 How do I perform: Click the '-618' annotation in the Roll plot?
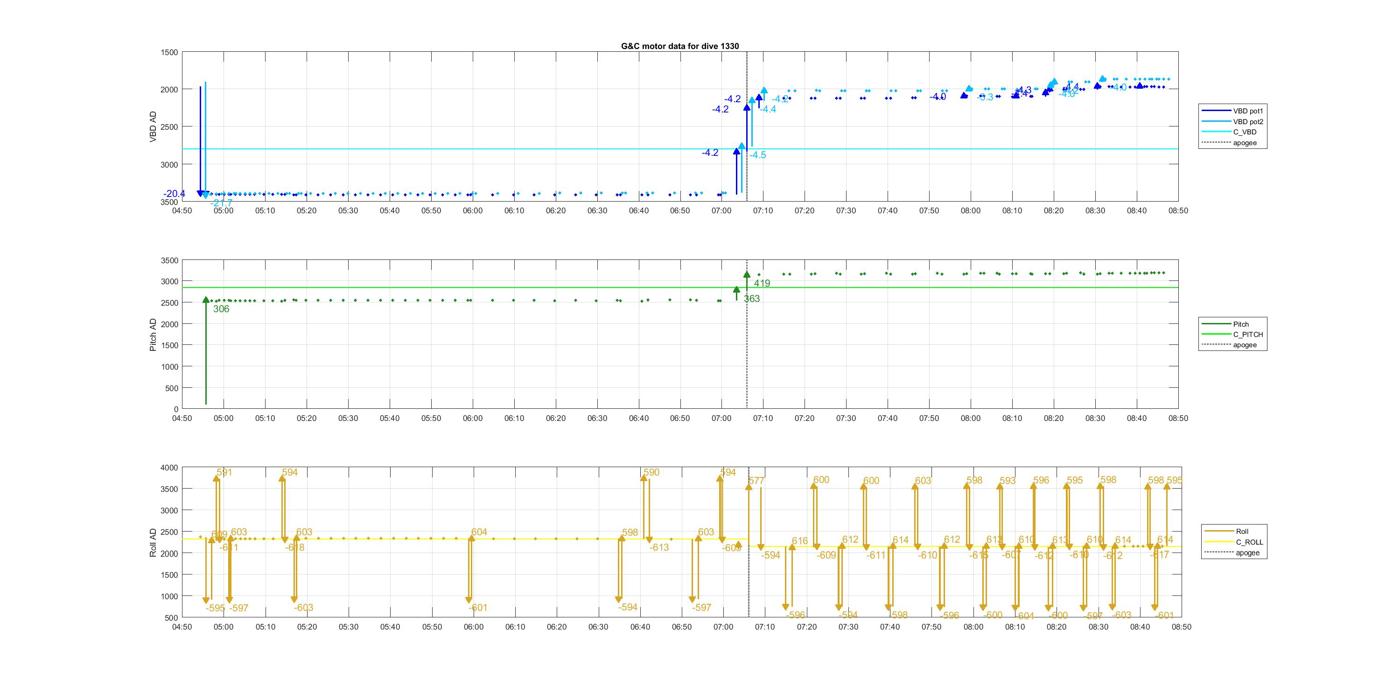coord(295,547)
